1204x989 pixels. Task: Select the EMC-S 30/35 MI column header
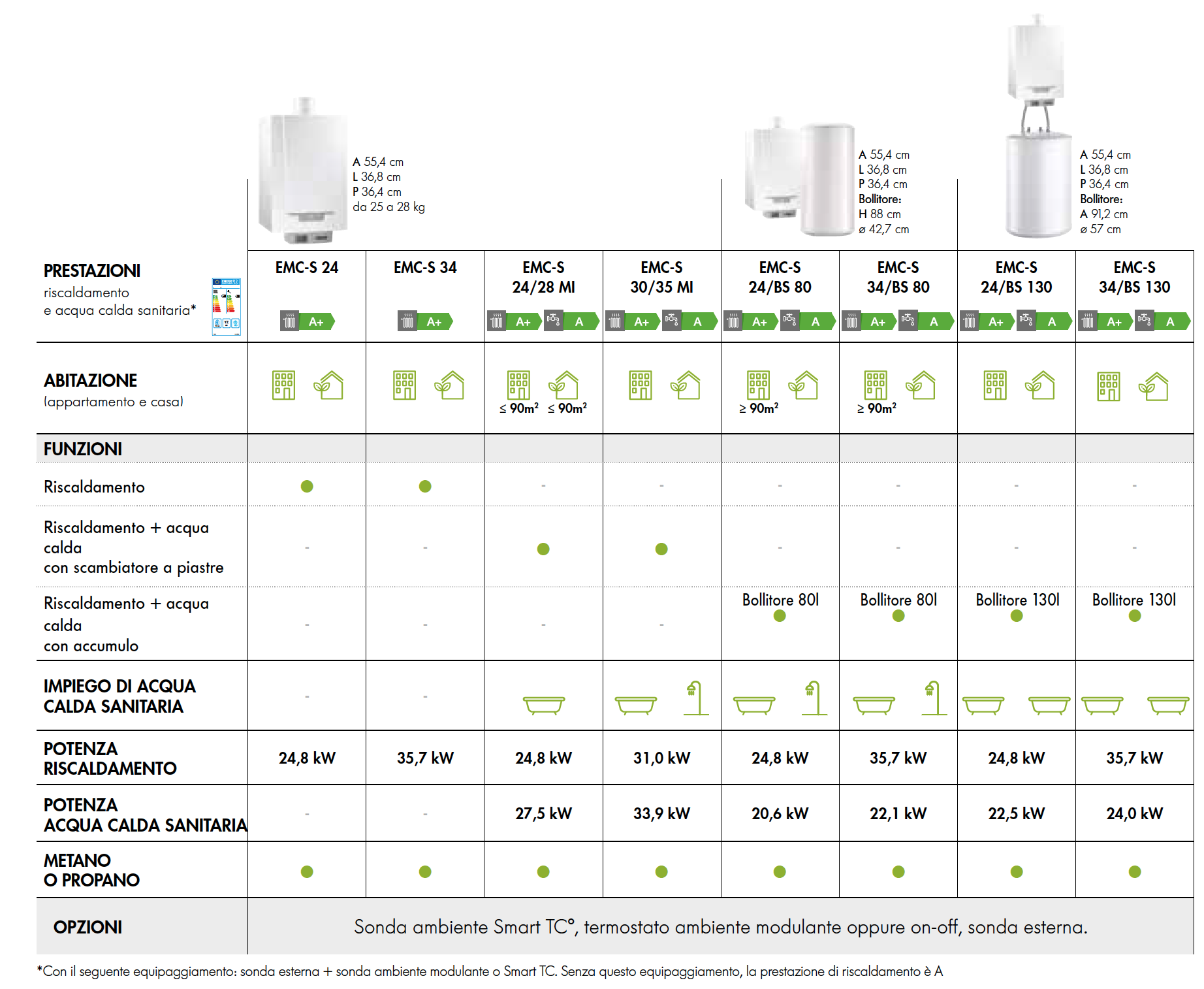661,277
